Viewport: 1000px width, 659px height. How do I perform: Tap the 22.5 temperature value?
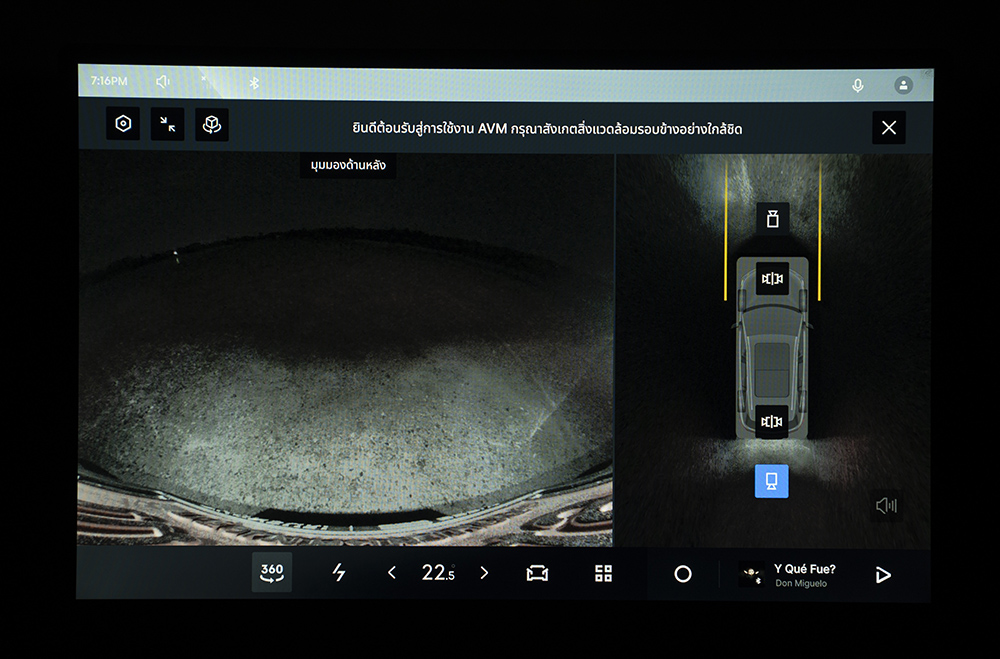click(438, 573)
